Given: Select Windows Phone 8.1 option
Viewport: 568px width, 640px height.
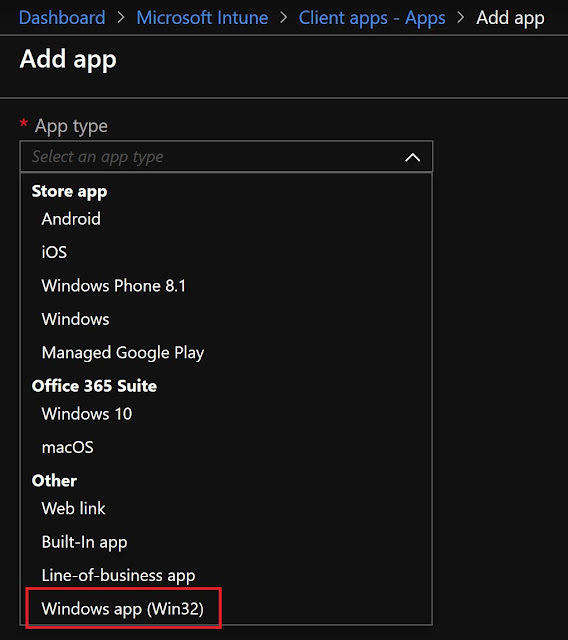Looking at the screenshot, I should [113, 286].
